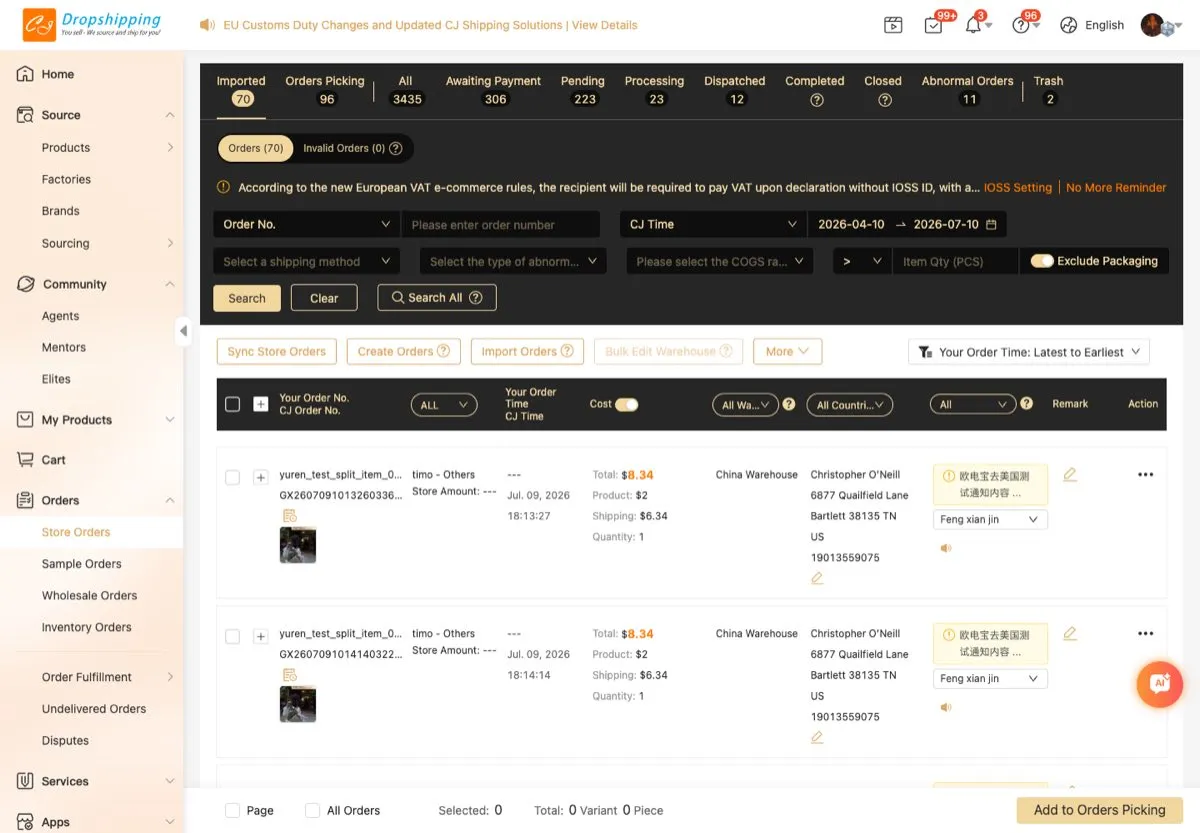This screenshot has height=833, width=1200.
Task: Click the No More Reminder link
Action: point(1116,187)
